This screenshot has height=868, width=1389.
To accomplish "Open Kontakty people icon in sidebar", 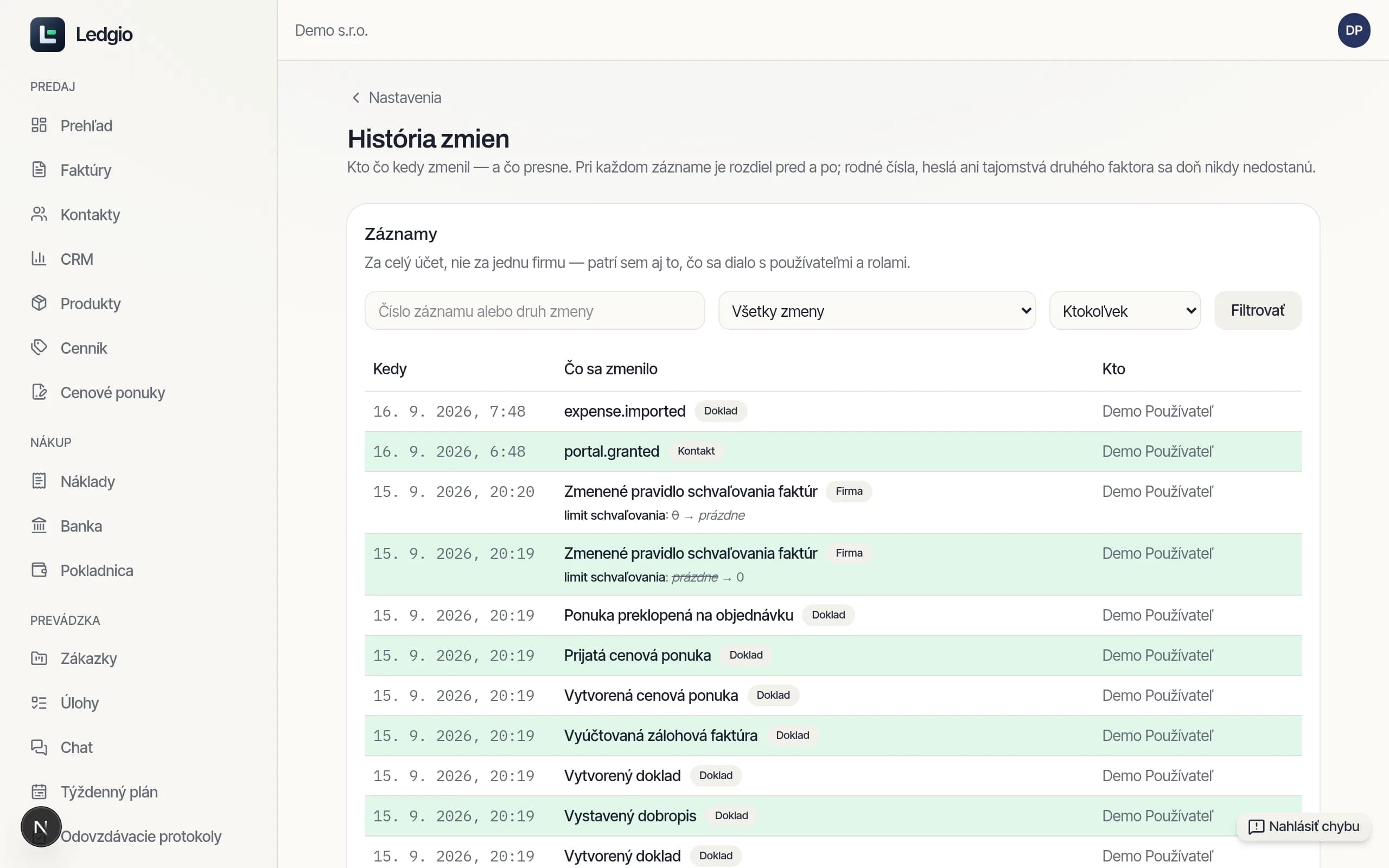I will click(x=39, y=214).
